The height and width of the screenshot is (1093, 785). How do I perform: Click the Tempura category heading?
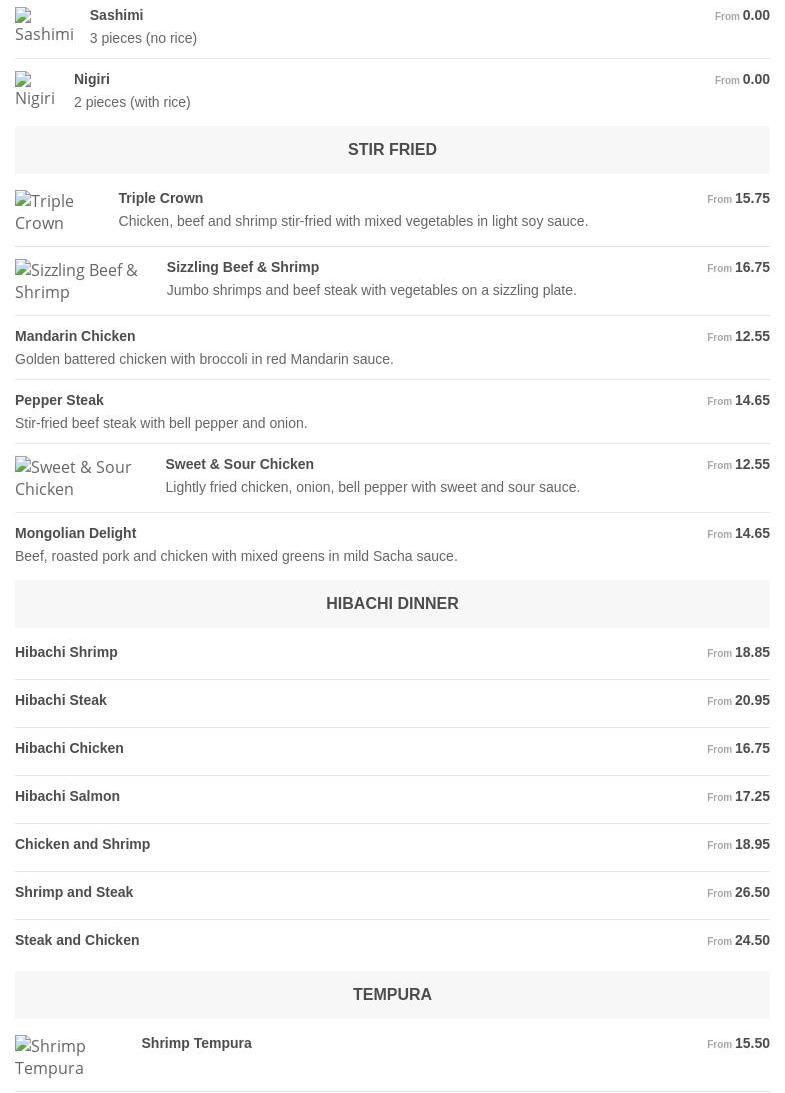[392, 995]
